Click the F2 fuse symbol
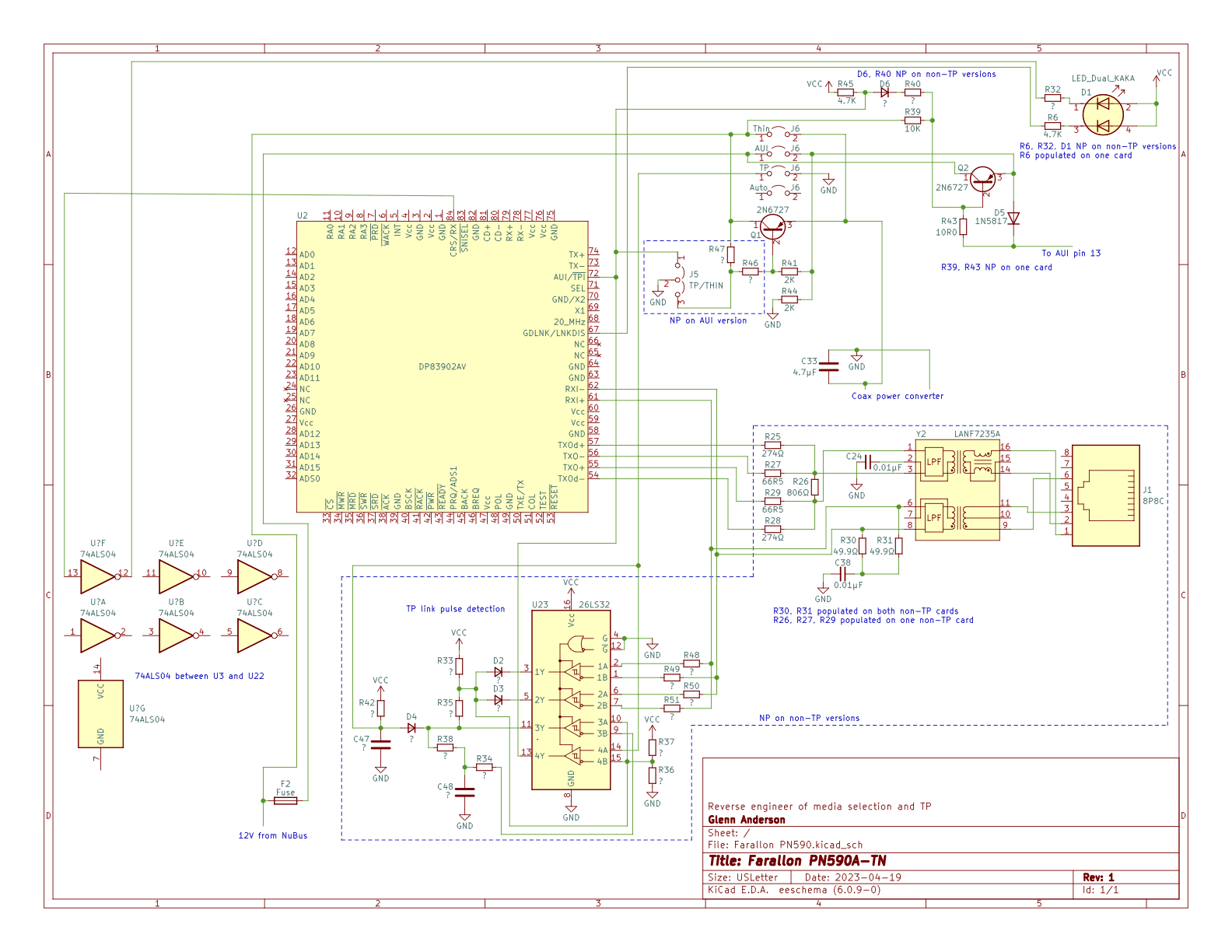This screenshot has height=952, width=1232. (x=285, y=800)
